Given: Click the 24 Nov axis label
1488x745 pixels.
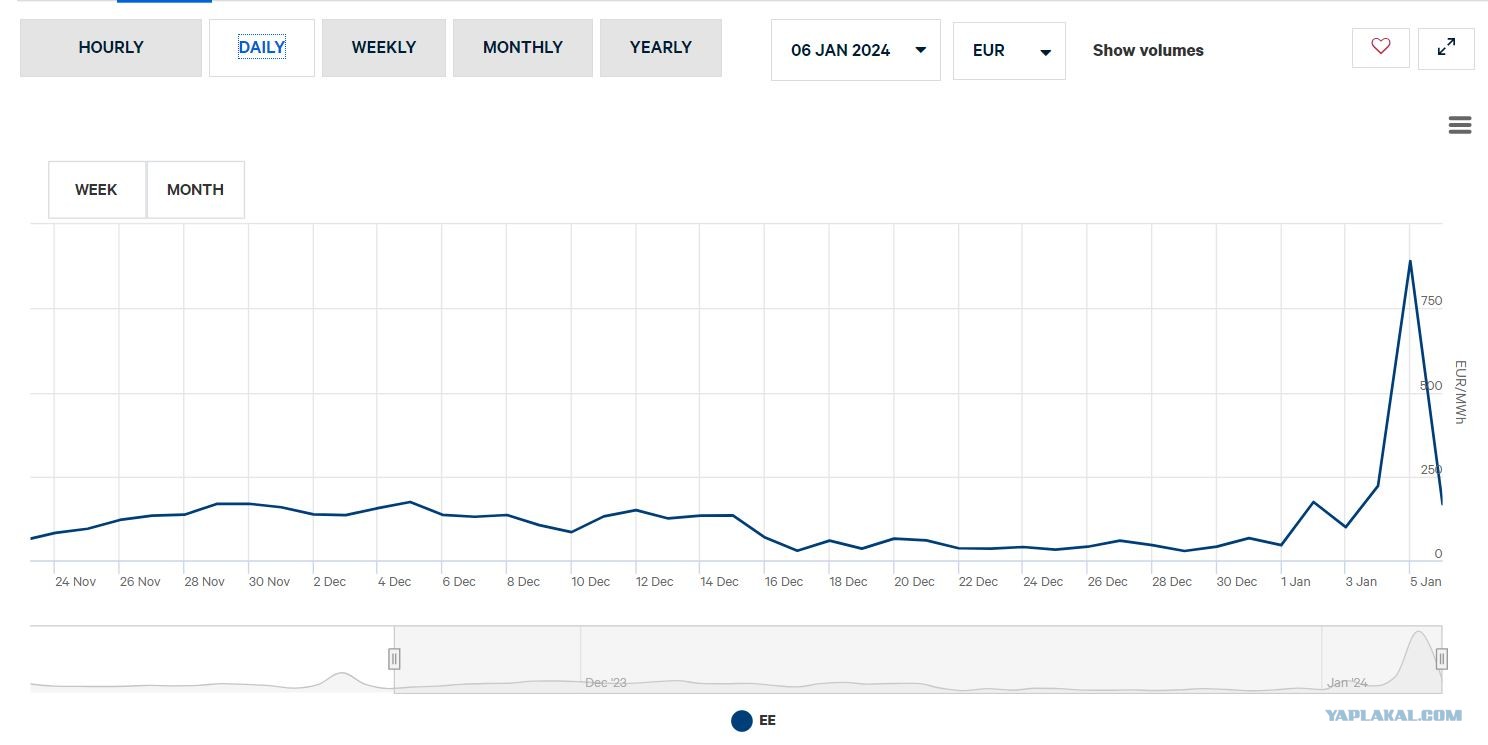Looking at the screenshot, I should click(76, 582).
